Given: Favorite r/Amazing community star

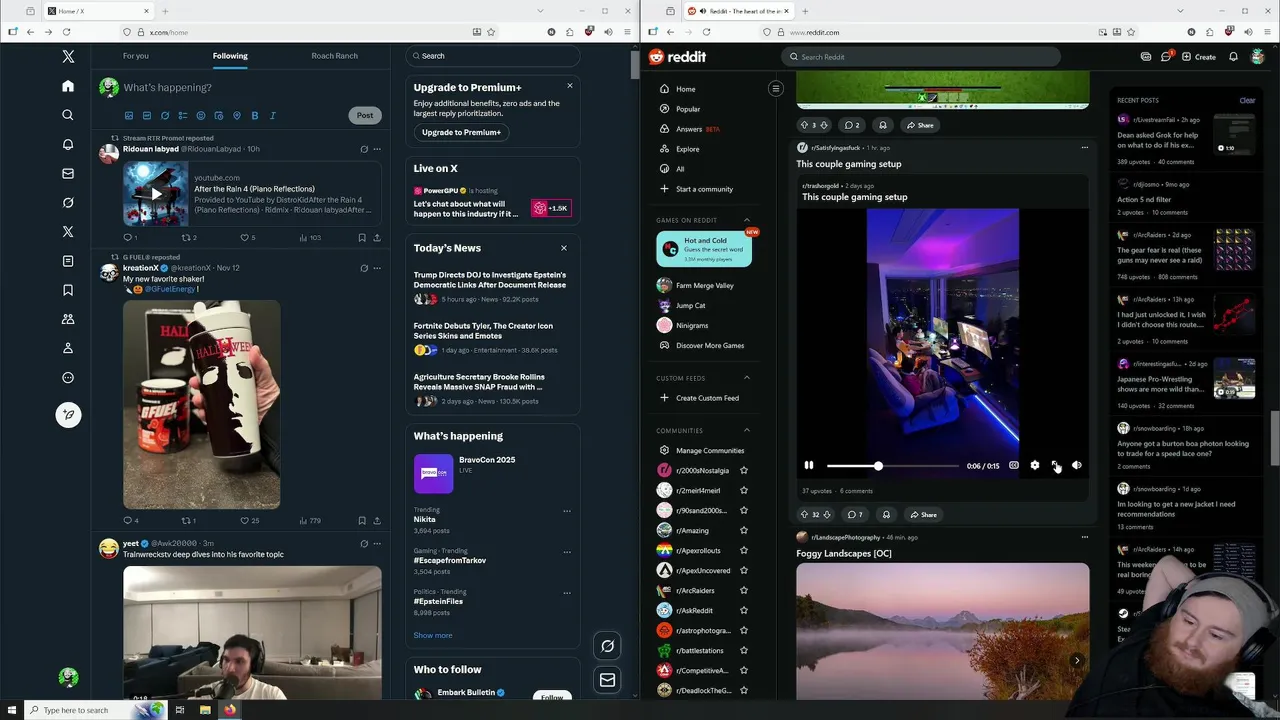Looking at the screenshot, I should pos(743,530).
